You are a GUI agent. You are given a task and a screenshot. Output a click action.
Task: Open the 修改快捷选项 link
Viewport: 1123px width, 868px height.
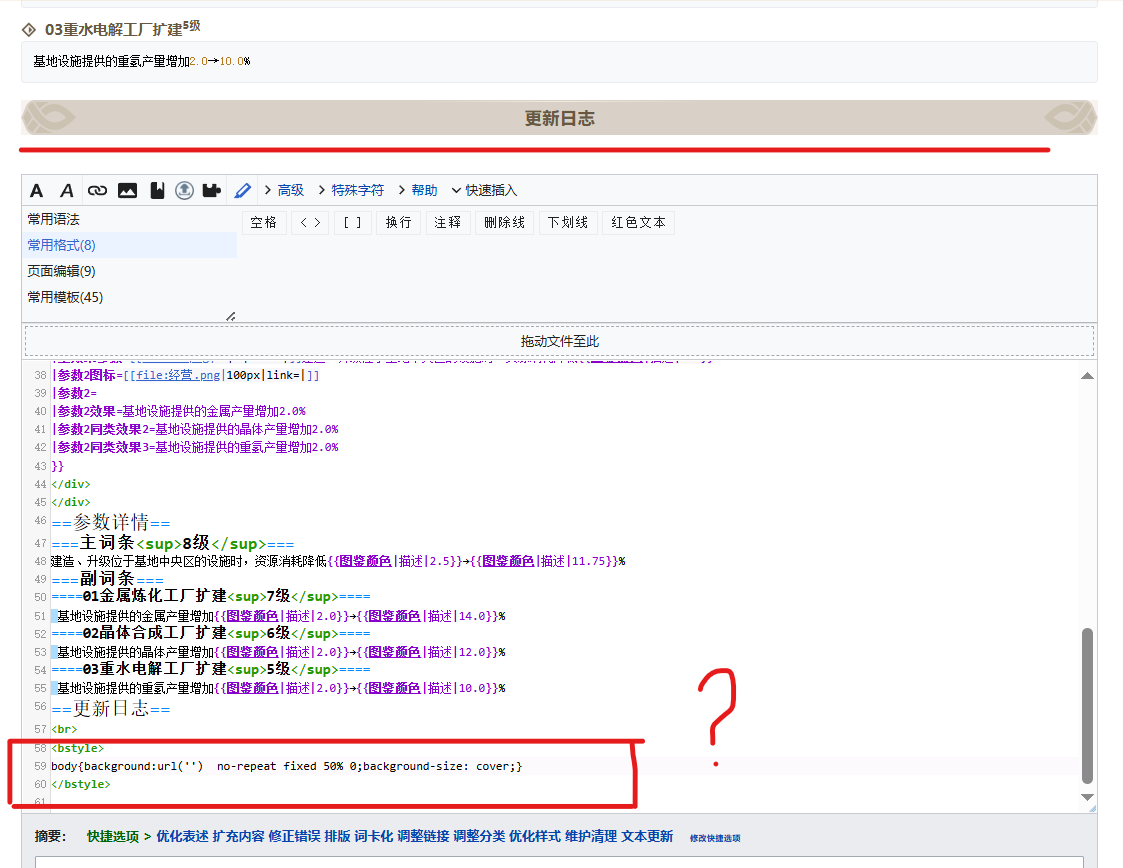click(715, 838)
